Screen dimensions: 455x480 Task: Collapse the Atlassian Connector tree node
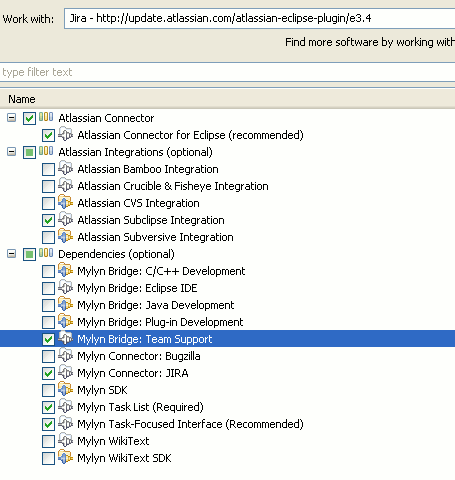11,118
